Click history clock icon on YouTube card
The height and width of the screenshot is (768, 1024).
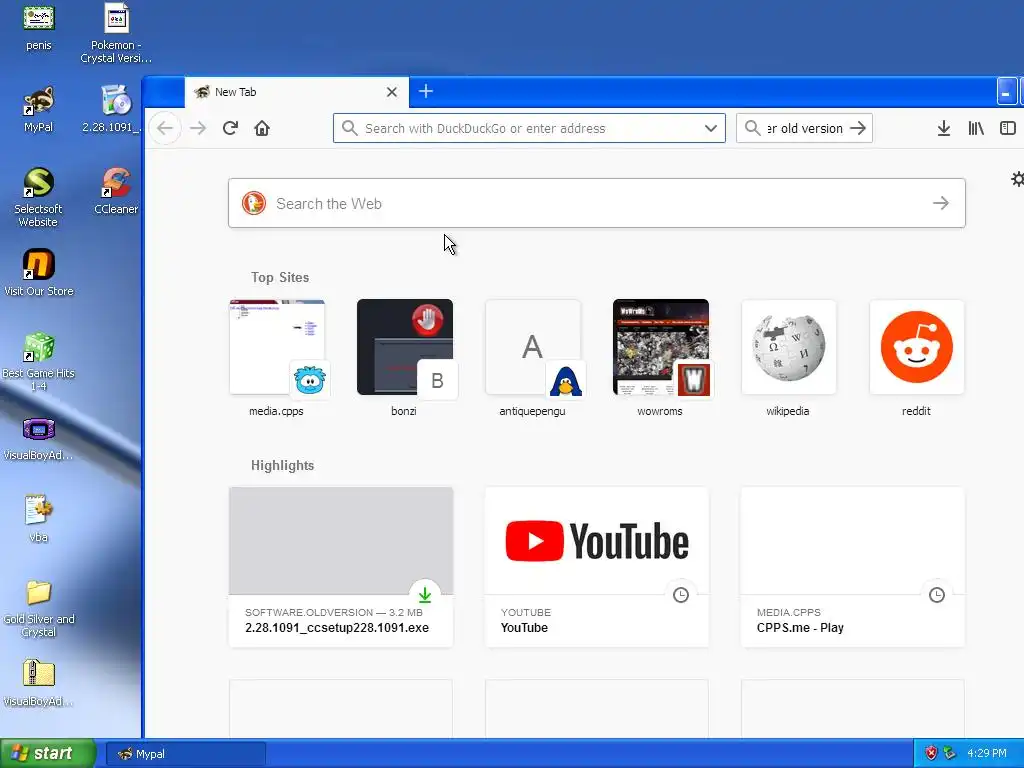(x=681, y=595)
